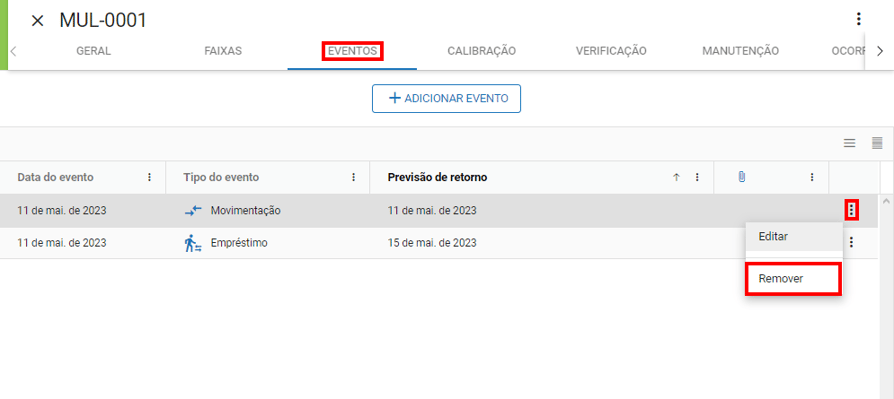This screenshot has height=399, width=894.
Task: Choose Remover from the context menu
Action: coord(793,279)
